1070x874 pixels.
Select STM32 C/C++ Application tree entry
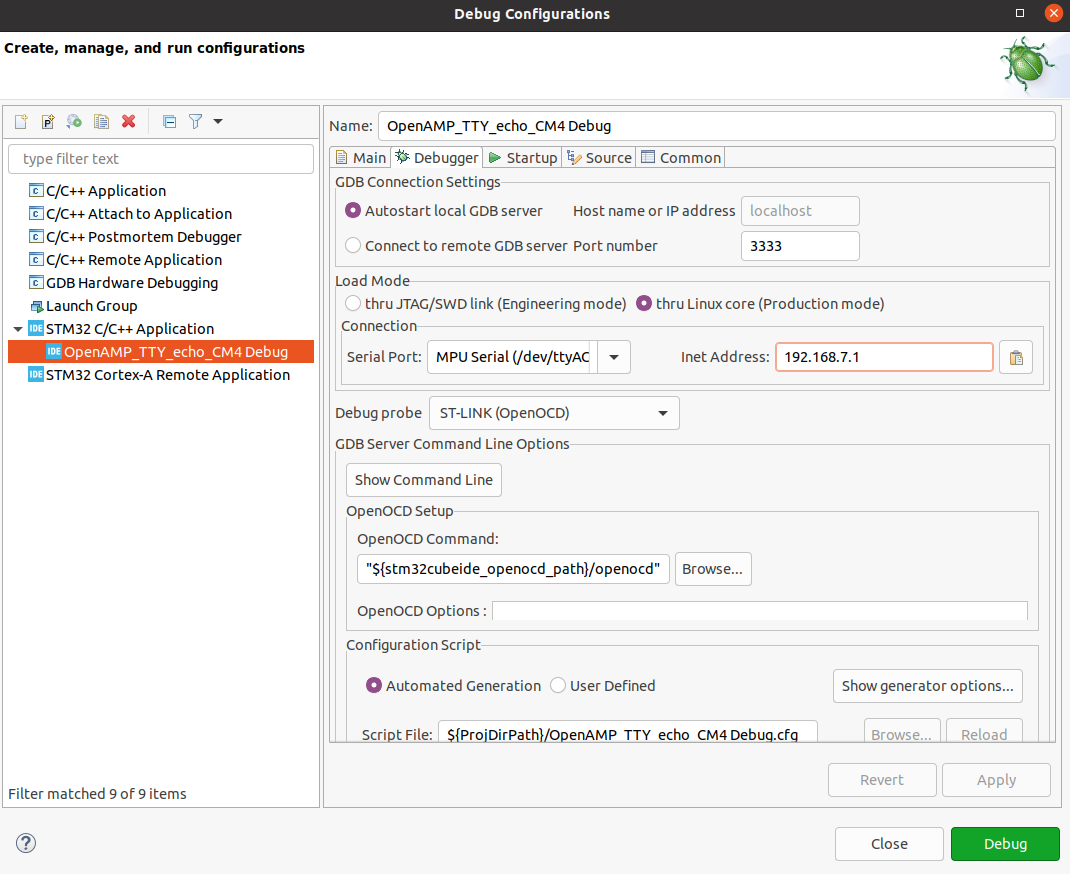pyautogui.click(x=130, y=329)
